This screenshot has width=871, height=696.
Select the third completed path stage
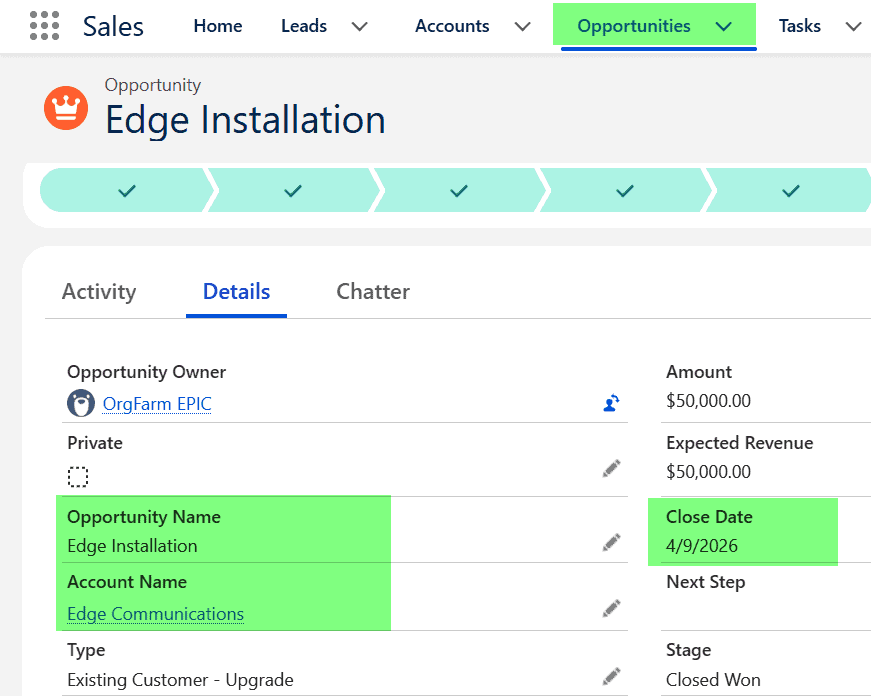point(459,191)
